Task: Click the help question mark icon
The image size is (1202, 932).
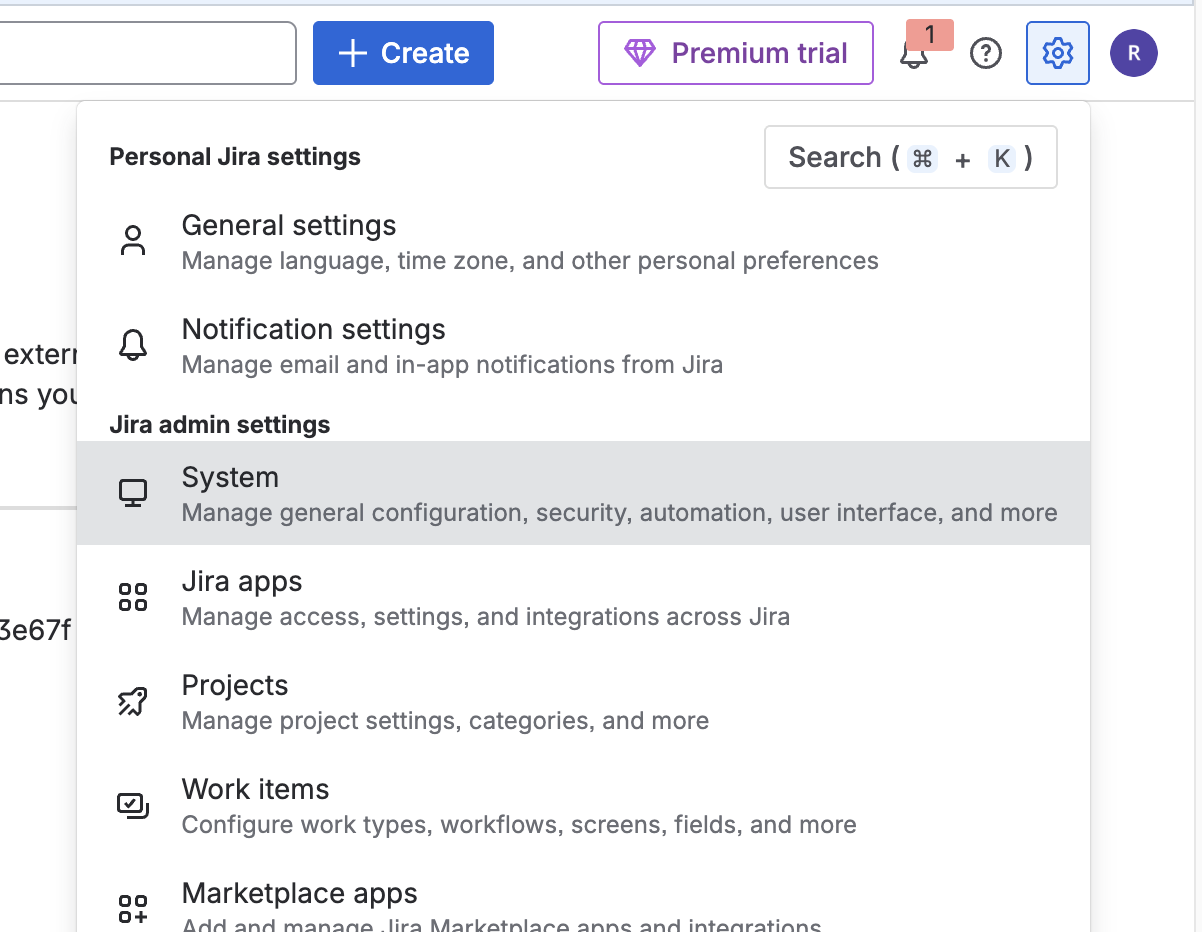Action: pos(986,53)
